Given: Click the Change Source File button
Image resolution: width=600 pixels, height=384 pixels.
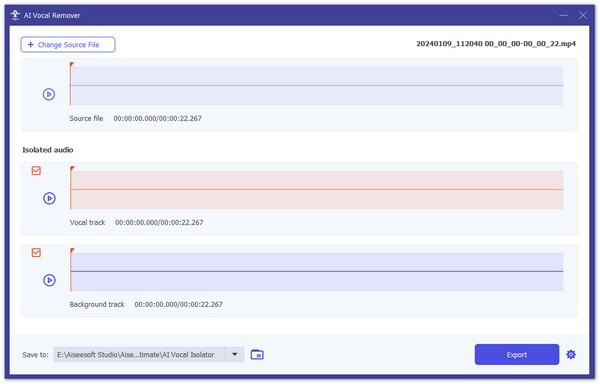Looking at the screenshot, I should pyautogui.click(x=68, y=44).
